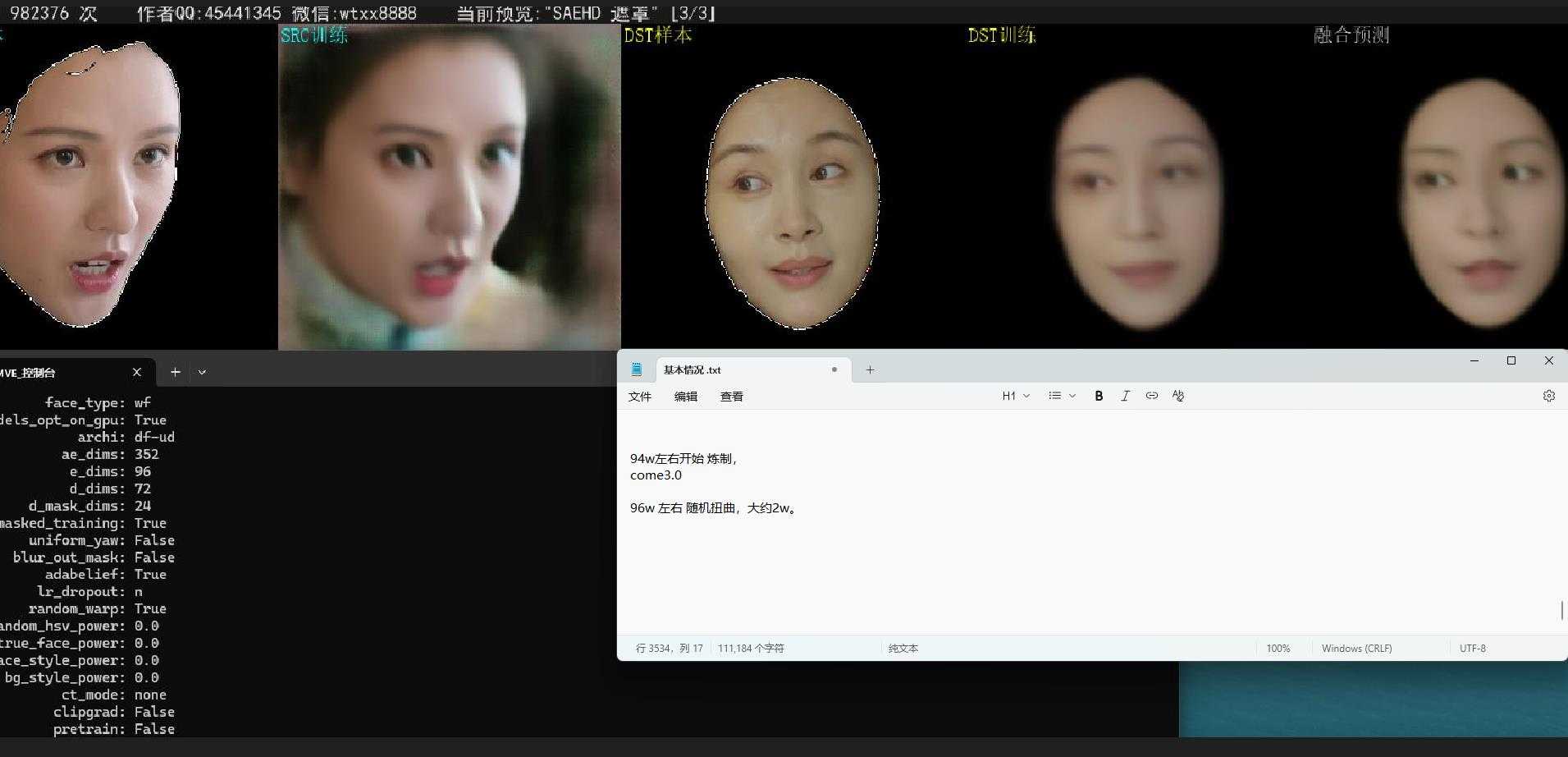Click the Windows (CRLF) line-ending indicator
The width and height of the screenshot is (1568, 757).
(1355, 648)
